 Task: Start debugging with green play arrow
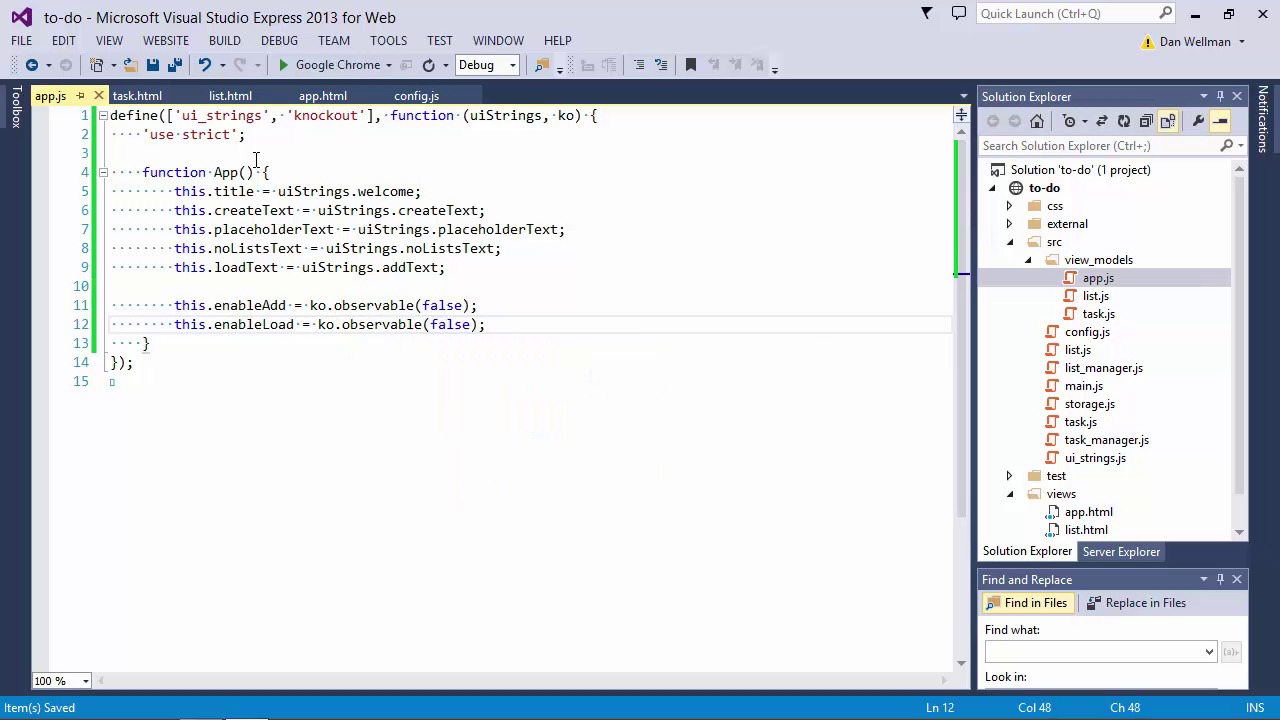(283, 65)
